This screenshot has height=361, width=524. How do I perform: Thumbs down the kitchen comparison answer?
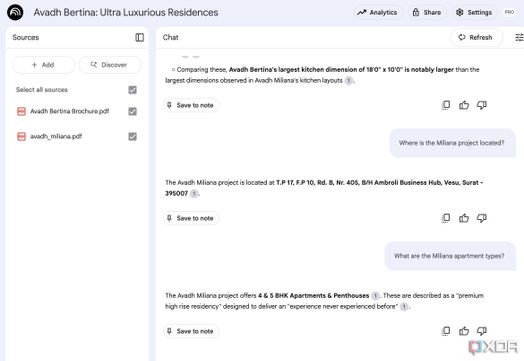pyautogui.click(x=482, y=105)
